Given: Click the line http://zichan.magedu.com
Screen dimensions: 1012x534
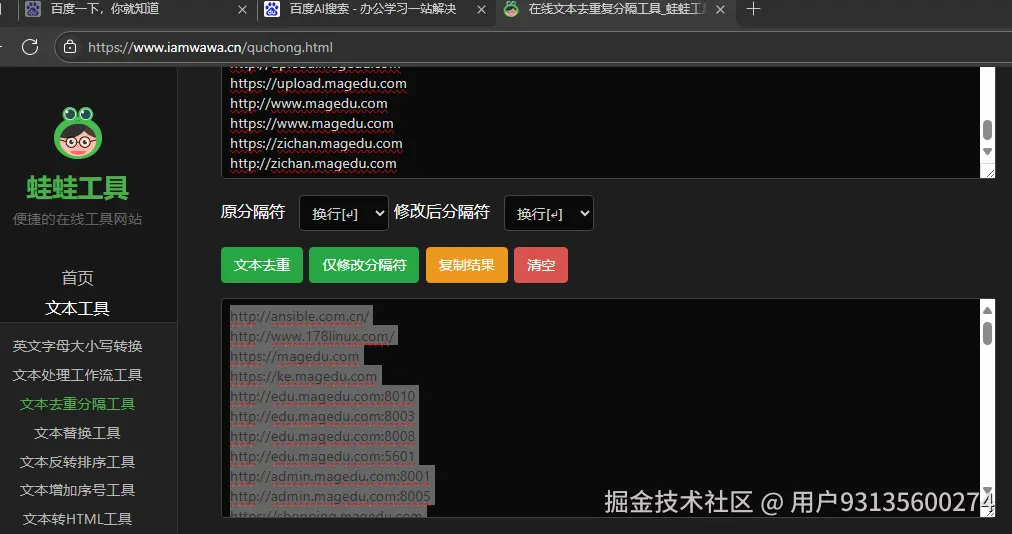Looking at the screenshot, I should 313,163.
